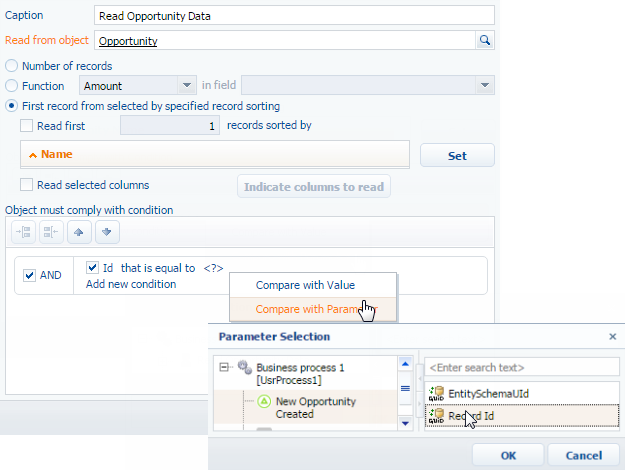The width and height of the screenshot is (625, 470).
Task: Open the 'in field' dropdown
Action: click(485, 86)
